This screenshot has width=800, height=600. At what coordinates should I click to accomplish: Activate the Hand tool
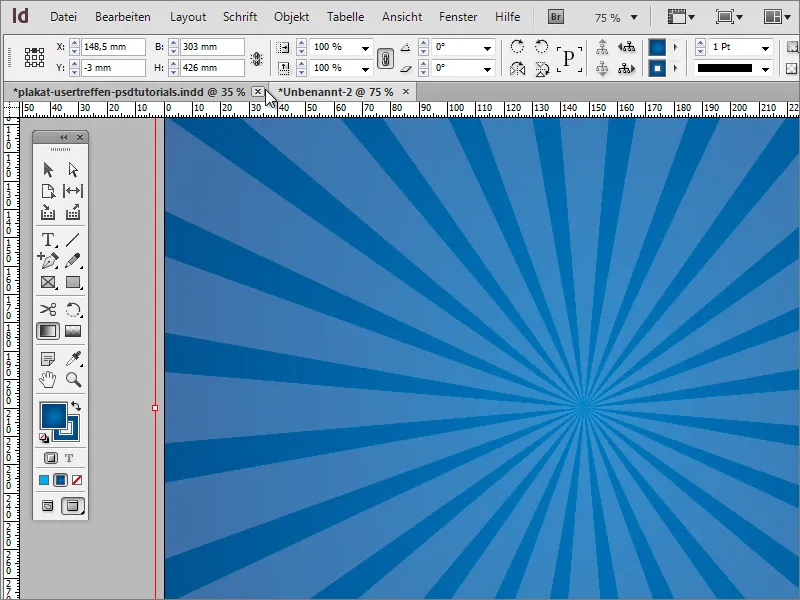(x=48, y=380)
